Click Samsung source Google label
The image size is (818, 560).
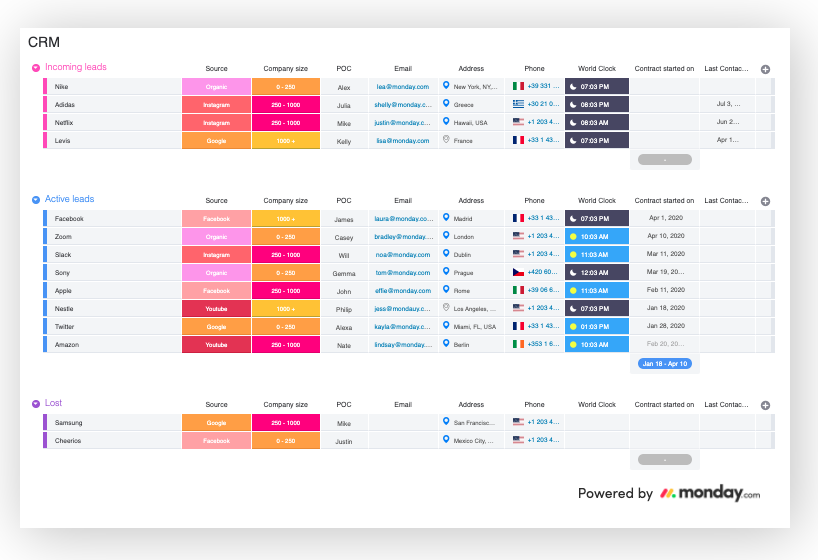[216, 423]
